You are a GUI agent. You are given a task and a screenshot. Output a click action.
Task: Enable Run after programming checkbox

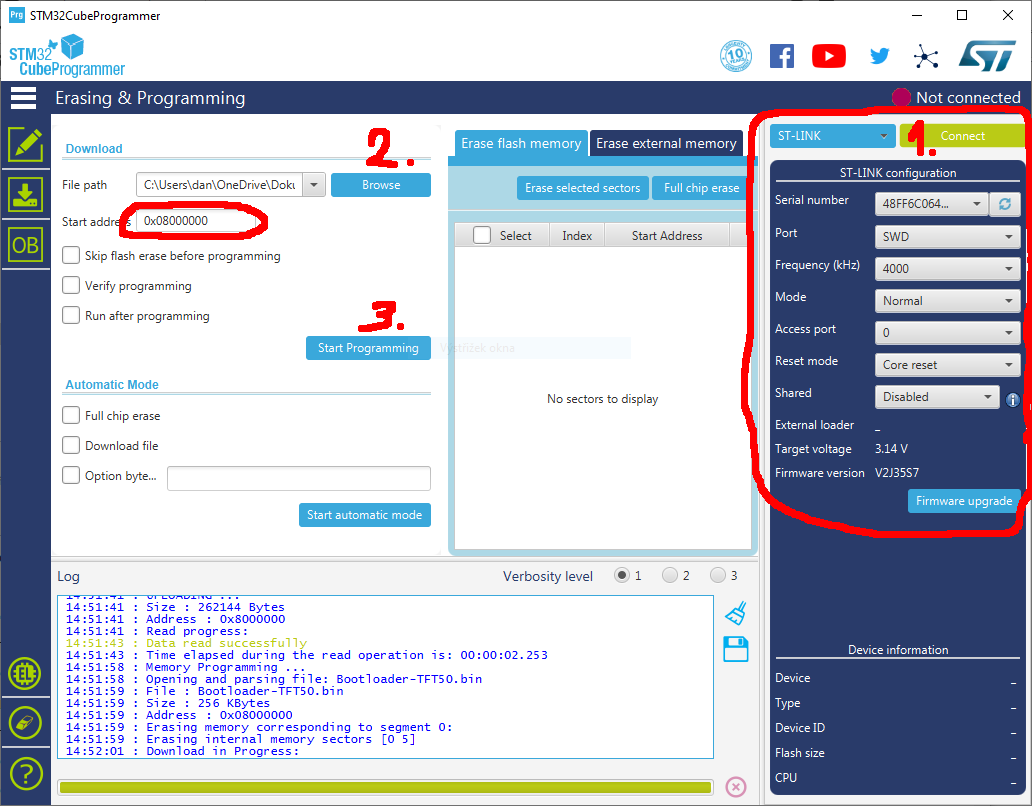pos(71,315)
